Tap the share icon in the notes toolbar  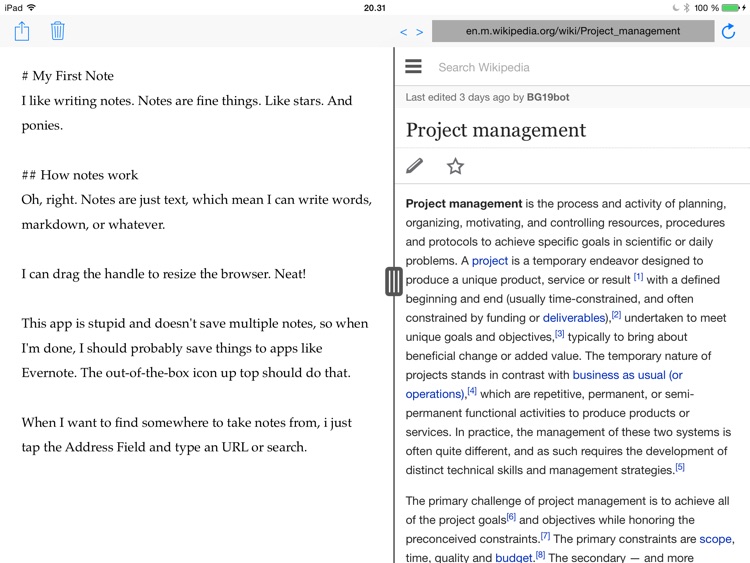(22, 31)
